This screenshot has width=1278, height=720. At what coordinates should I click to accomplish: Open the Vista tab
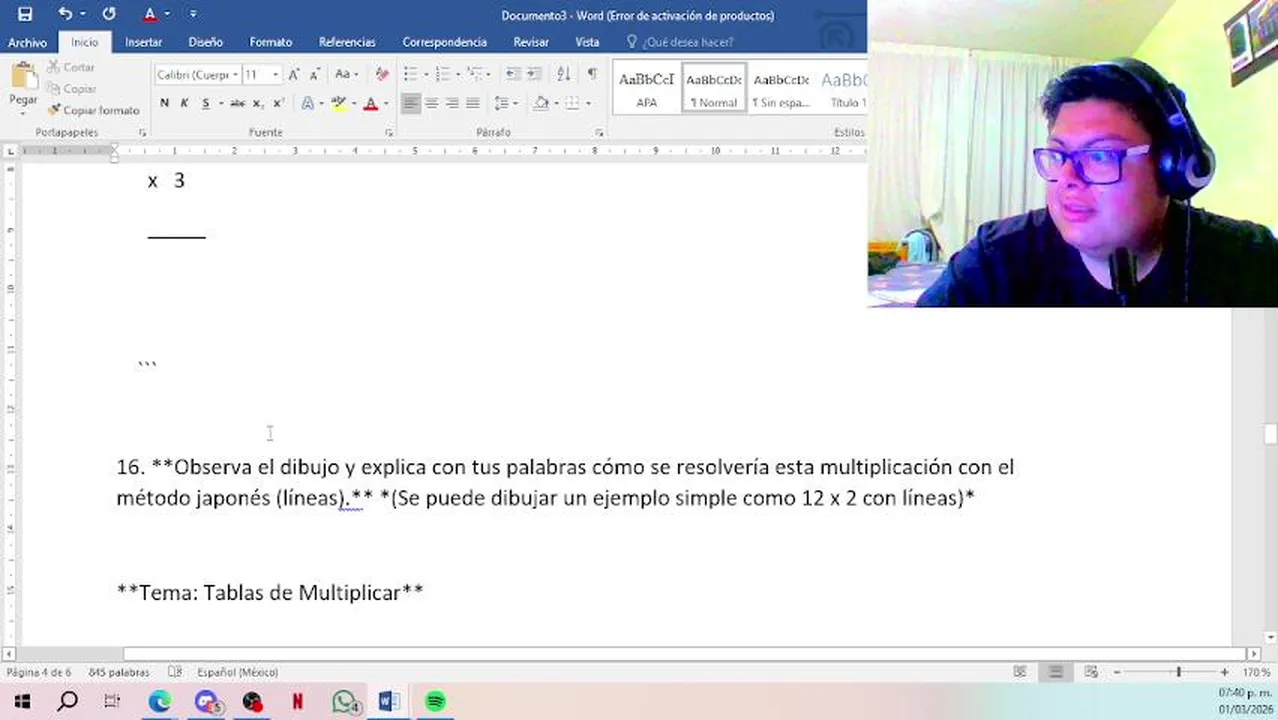587,42
